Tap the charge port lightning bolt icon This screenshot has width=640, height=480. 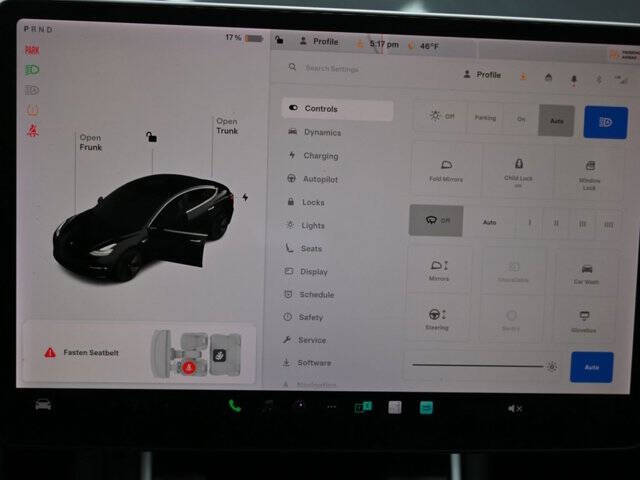[245, 198]
